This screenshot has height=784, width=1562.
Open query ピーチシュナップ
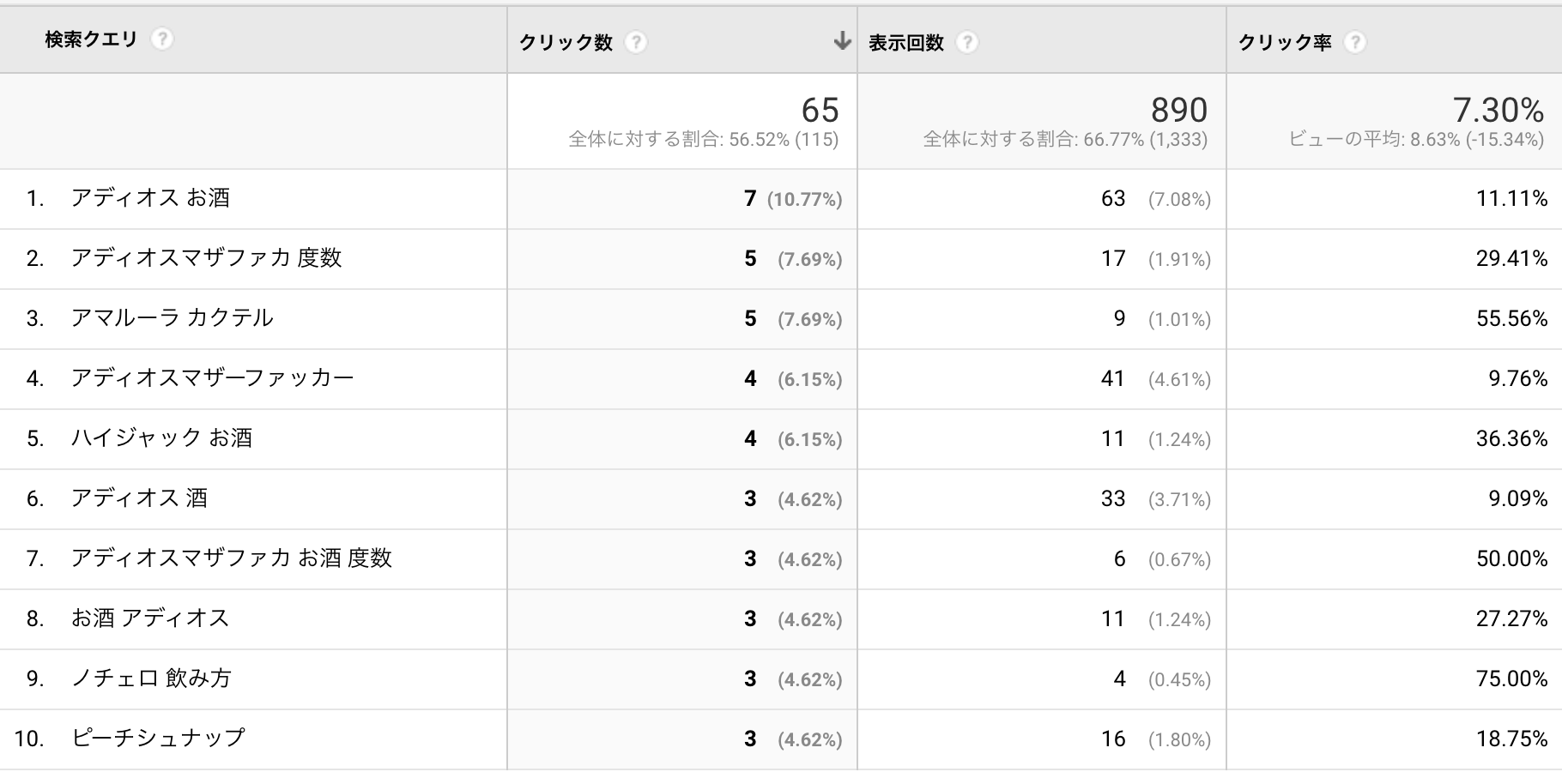click(x=158, y=738)
